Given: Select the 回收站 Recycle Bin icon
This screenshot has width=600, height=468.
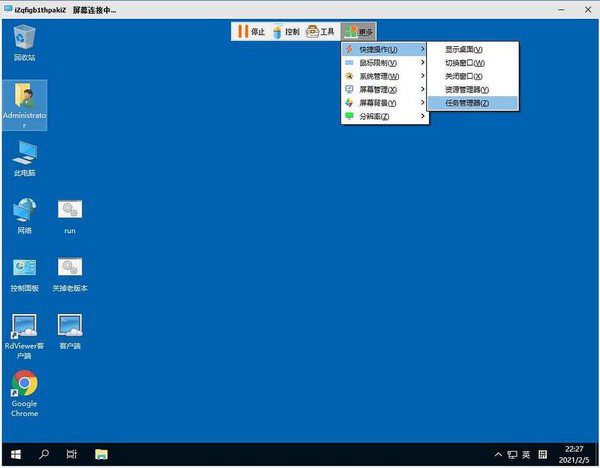Looking at the screenshot, I should point(24,40).
